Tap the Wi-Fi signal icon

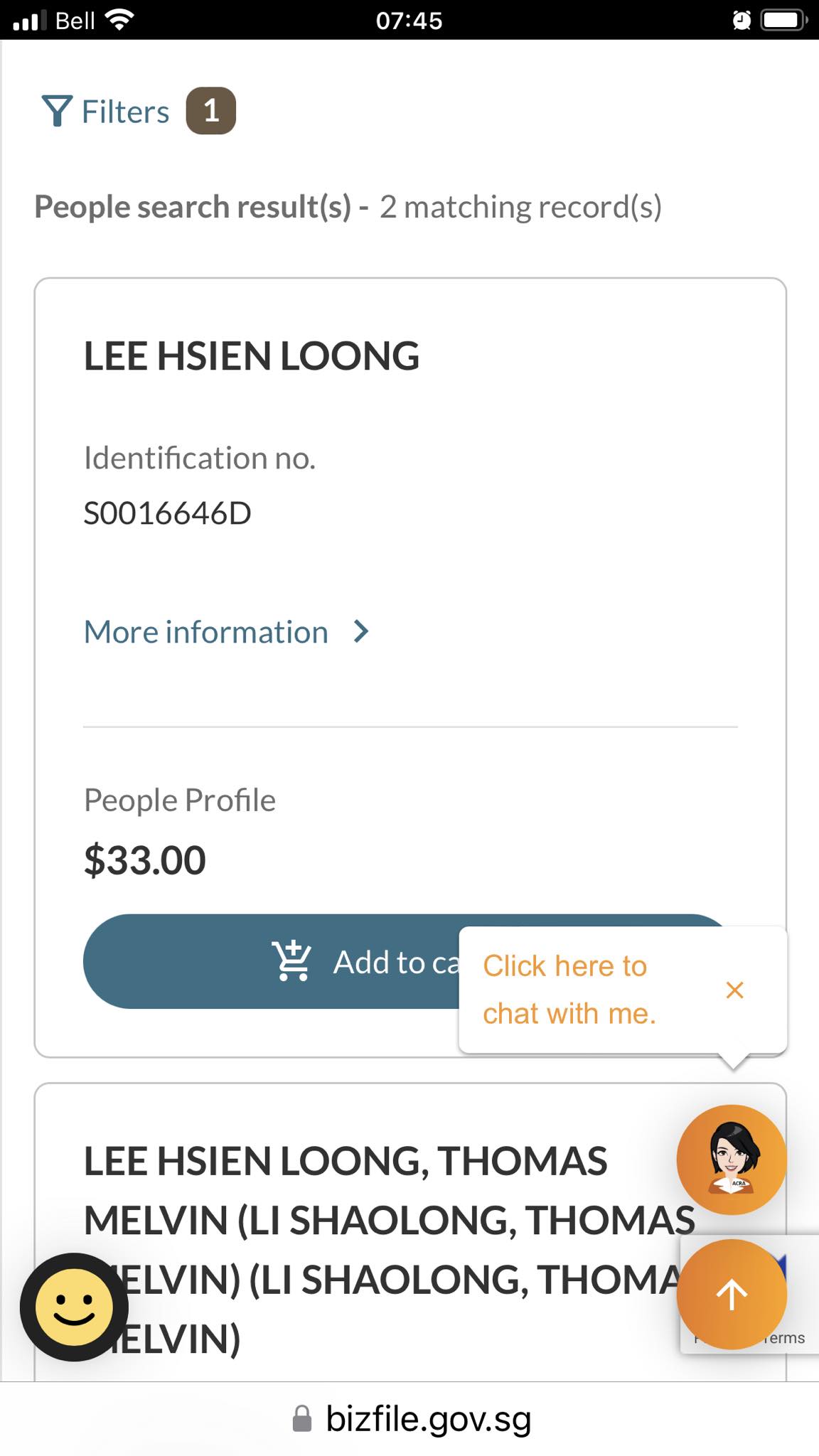[x=119, y=20]
